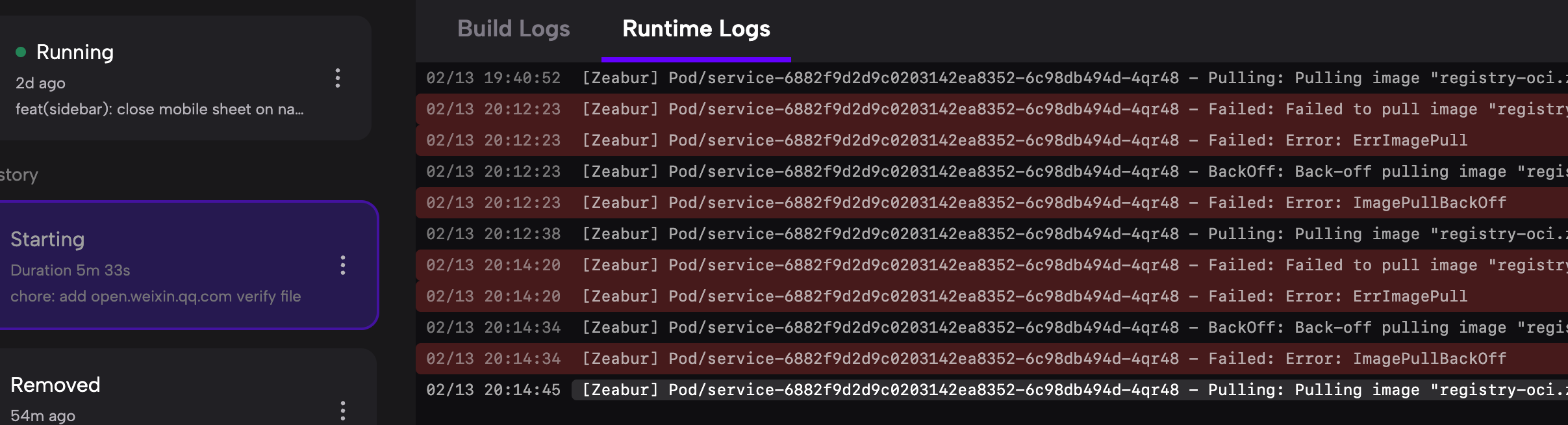Click the 20:12:23 ErrImagePull error log line
The image size is (1568, 425).
pos(974,140)
